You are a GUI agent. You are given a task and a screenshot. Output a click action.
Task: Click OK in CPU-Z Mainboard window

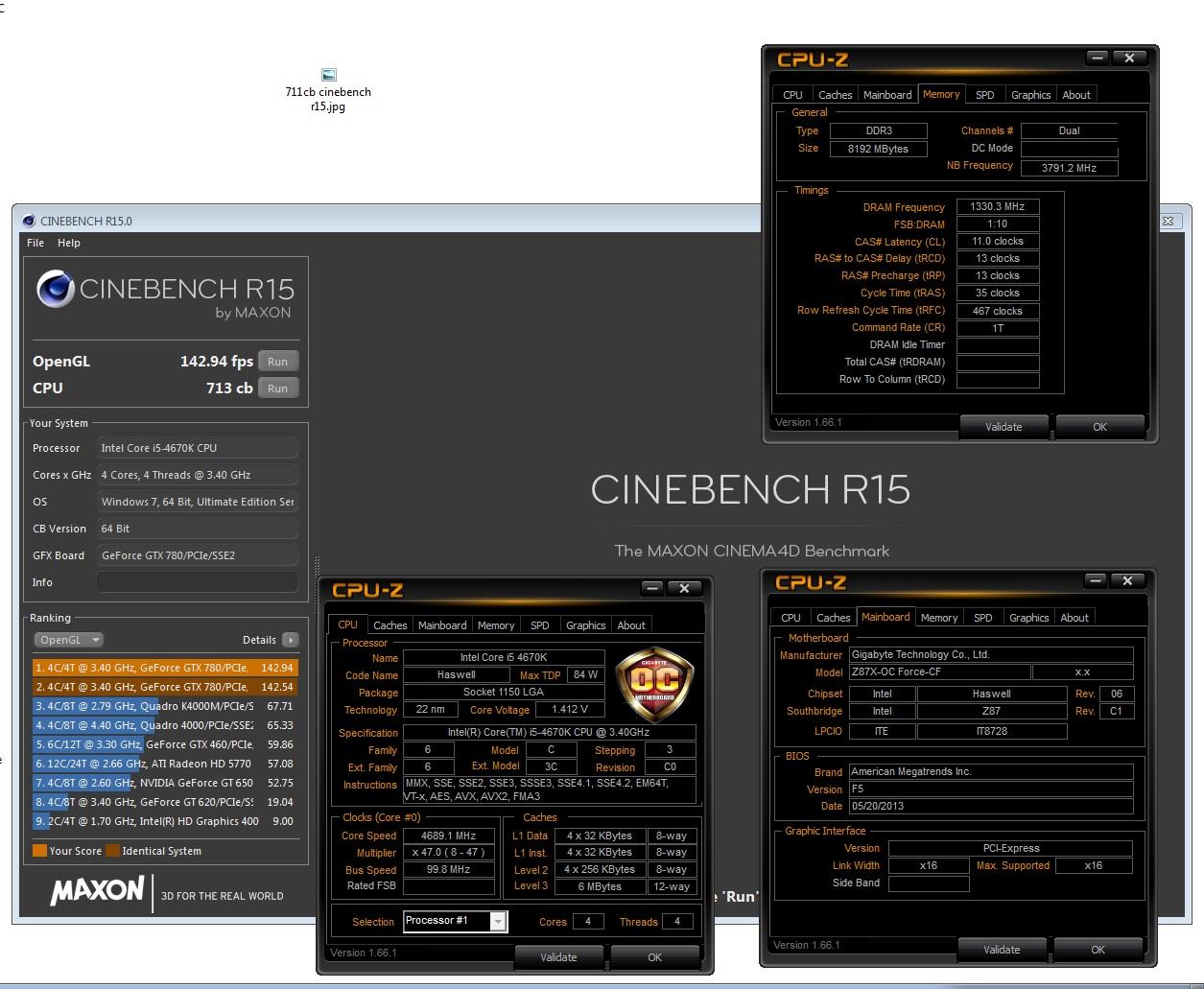pyautogui.click(x=1098, y=950)
